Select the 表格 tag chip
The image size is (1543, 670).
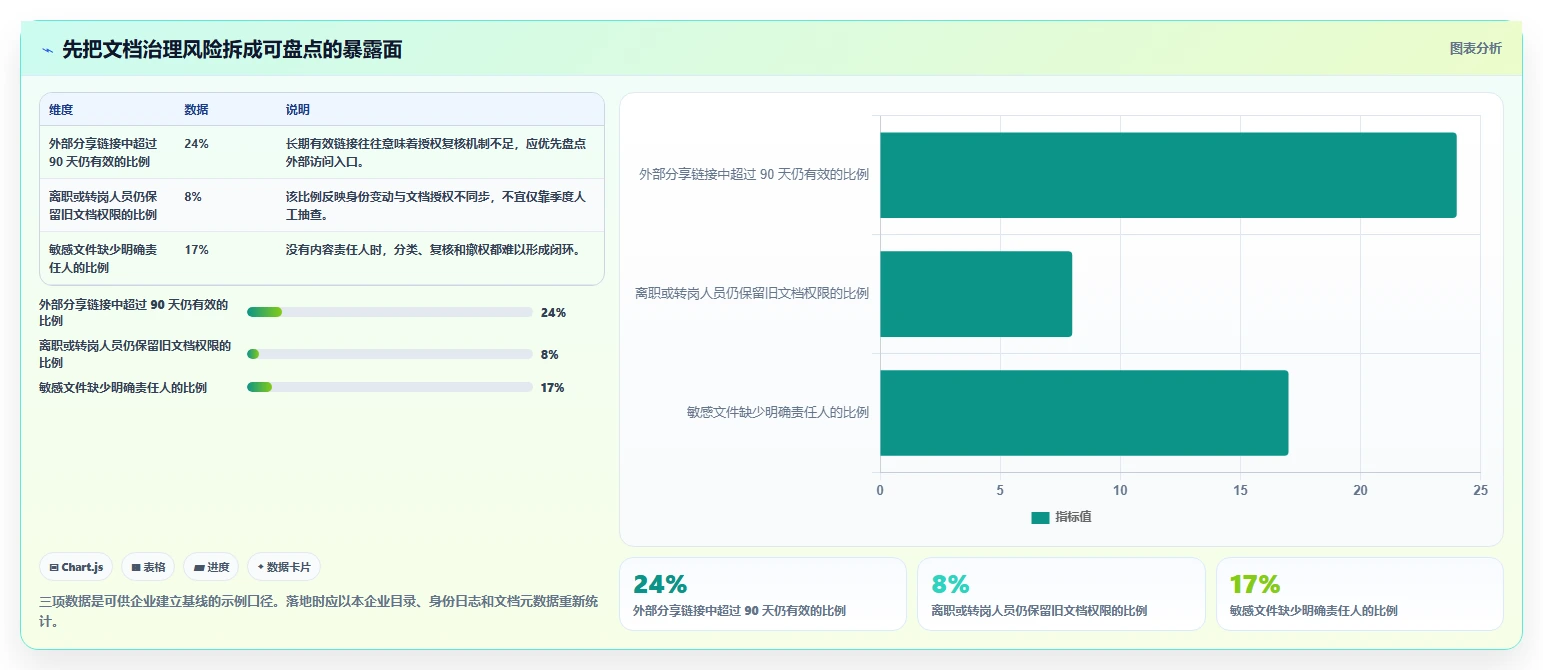point(148,567)
